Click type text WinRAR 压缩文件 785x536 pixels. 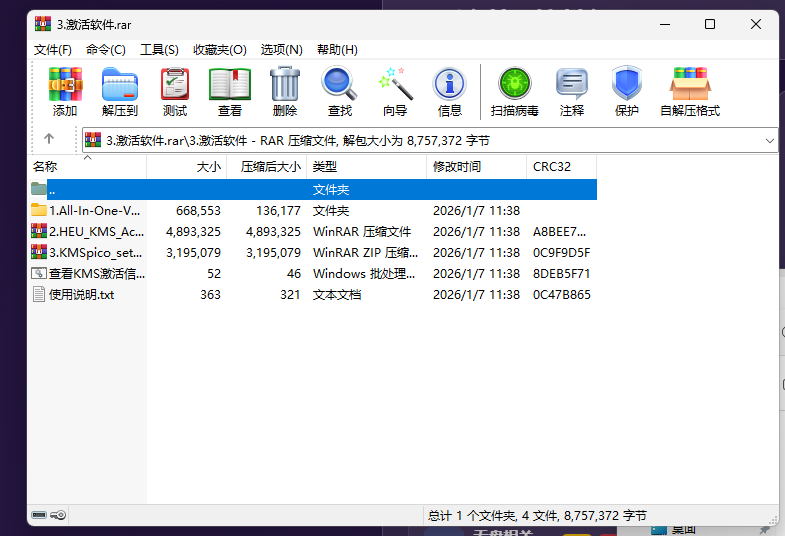362,232
